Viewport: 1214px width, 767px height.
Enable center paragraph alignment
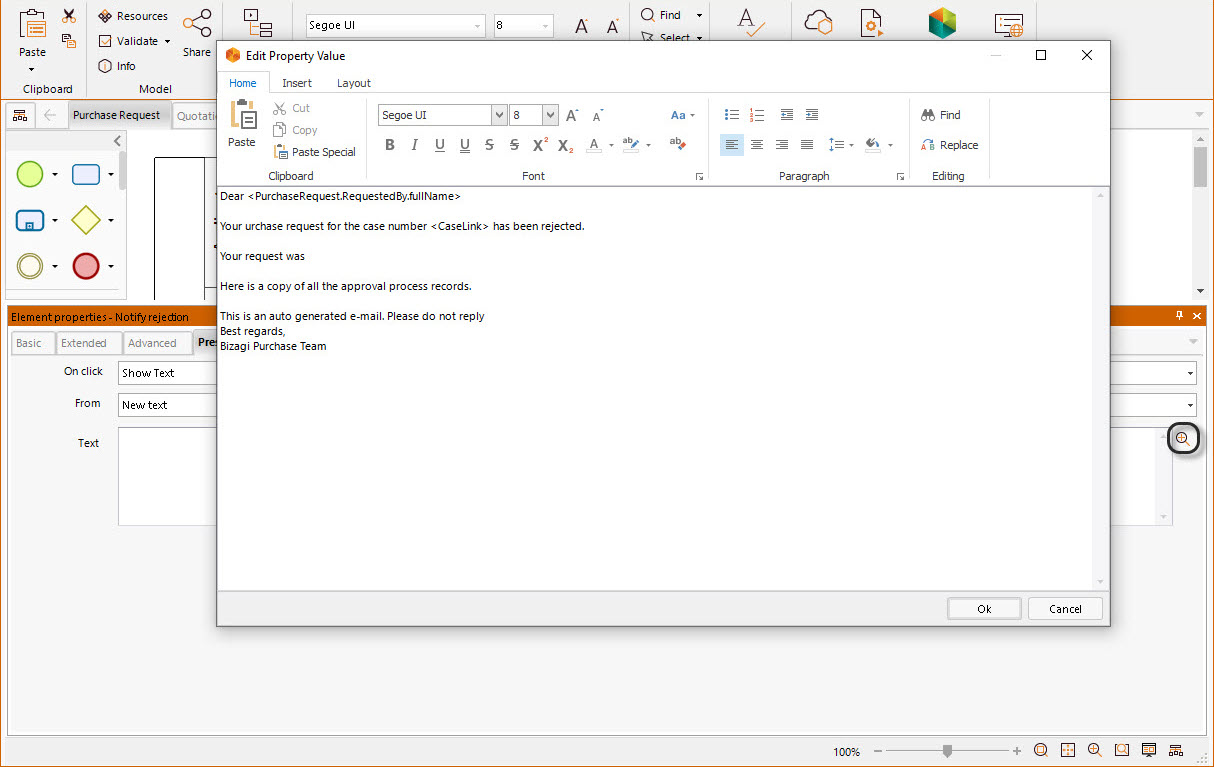757,145
